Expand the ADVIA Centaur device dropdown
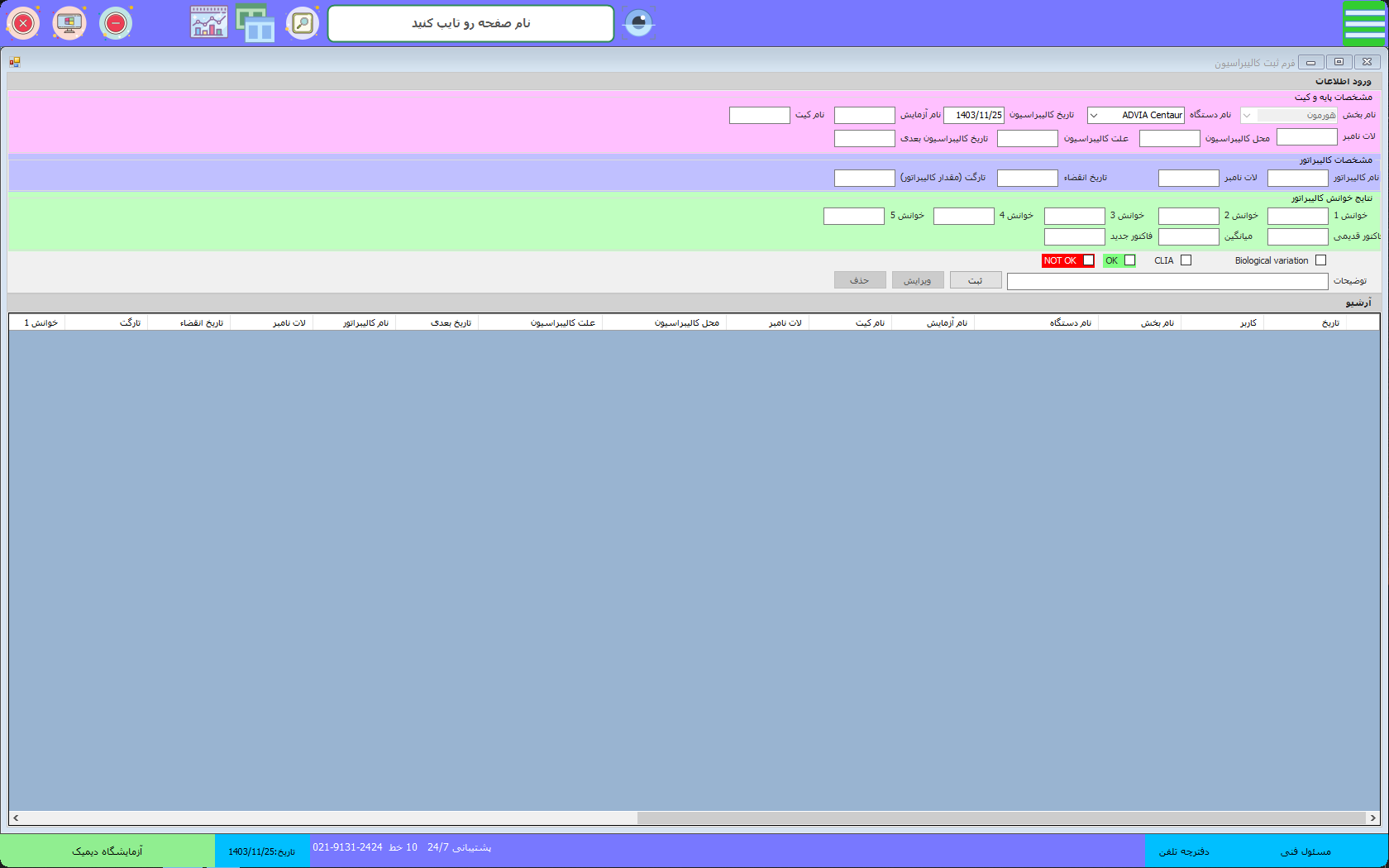Viewport: 1389px width, 868px height. (x=1094, y=116)
